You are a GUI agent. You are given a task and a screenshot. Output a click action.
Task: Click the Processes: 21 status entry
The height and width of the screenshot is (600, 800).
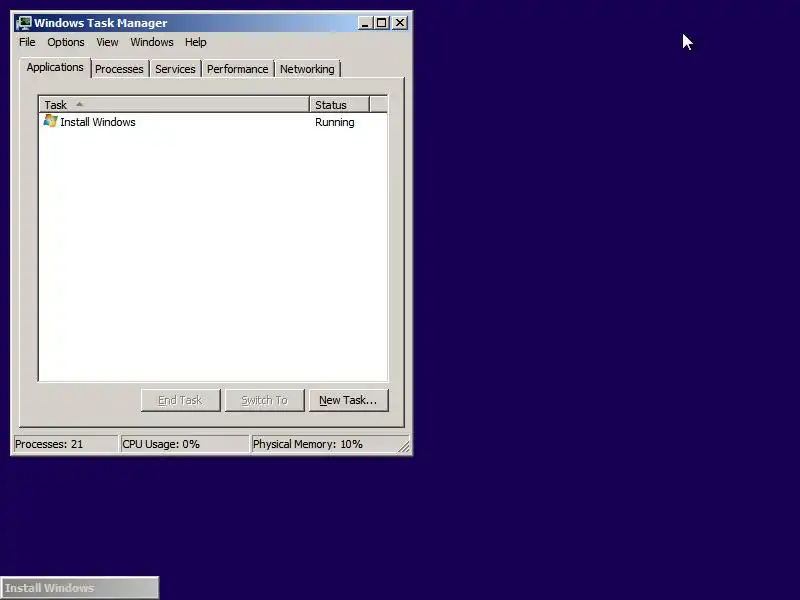coord(65,444)
